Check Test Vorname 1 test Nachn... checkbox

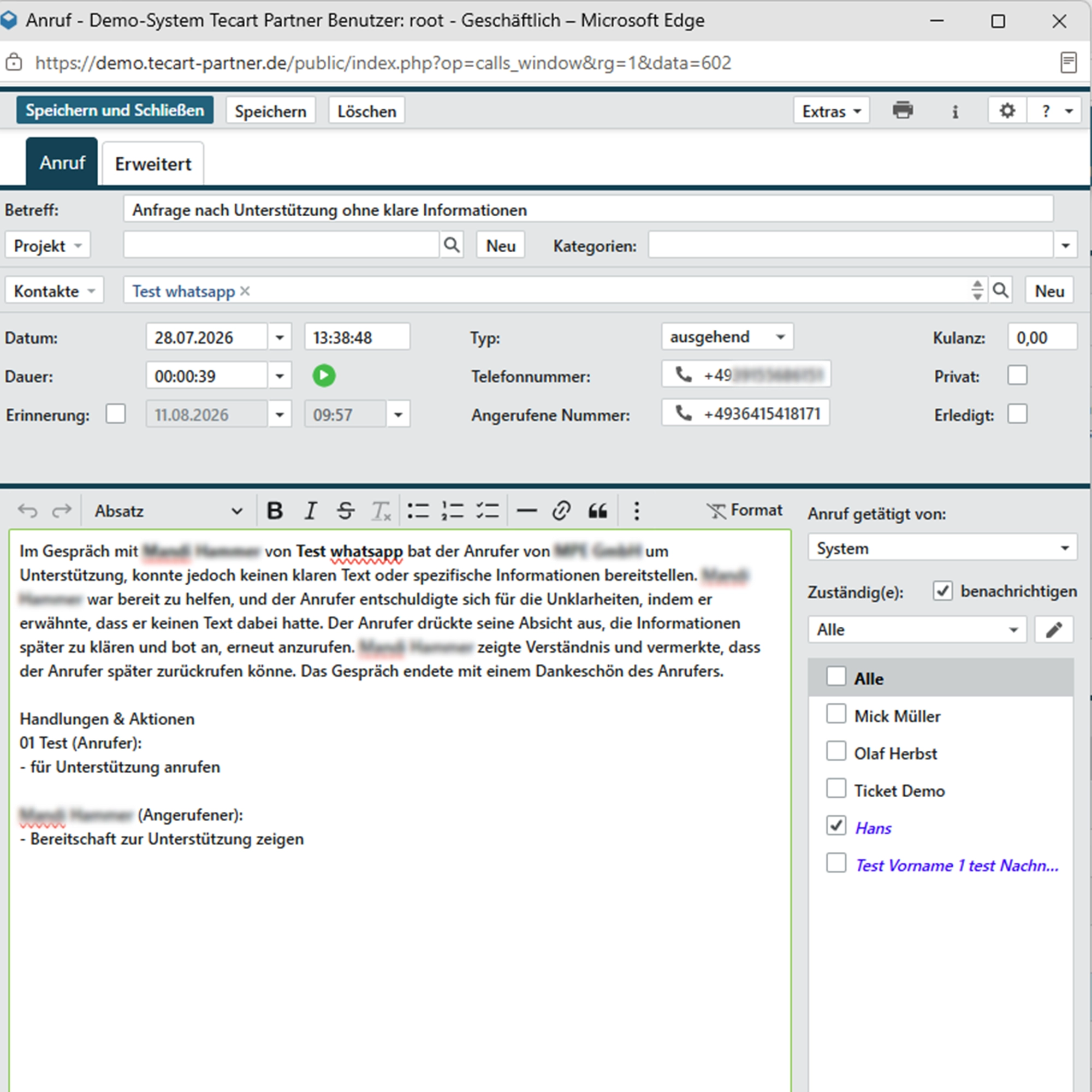click(836, 863)
